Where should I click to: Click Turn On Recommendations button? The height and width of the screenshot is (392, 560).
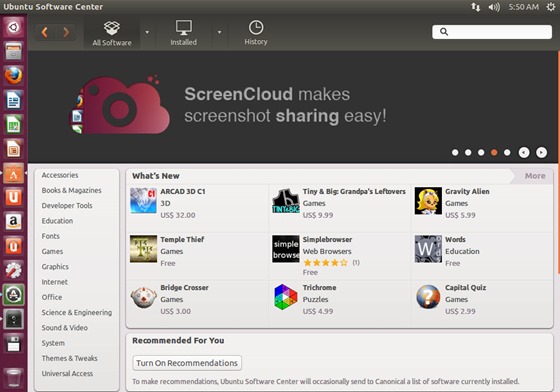tap(187, 363)
